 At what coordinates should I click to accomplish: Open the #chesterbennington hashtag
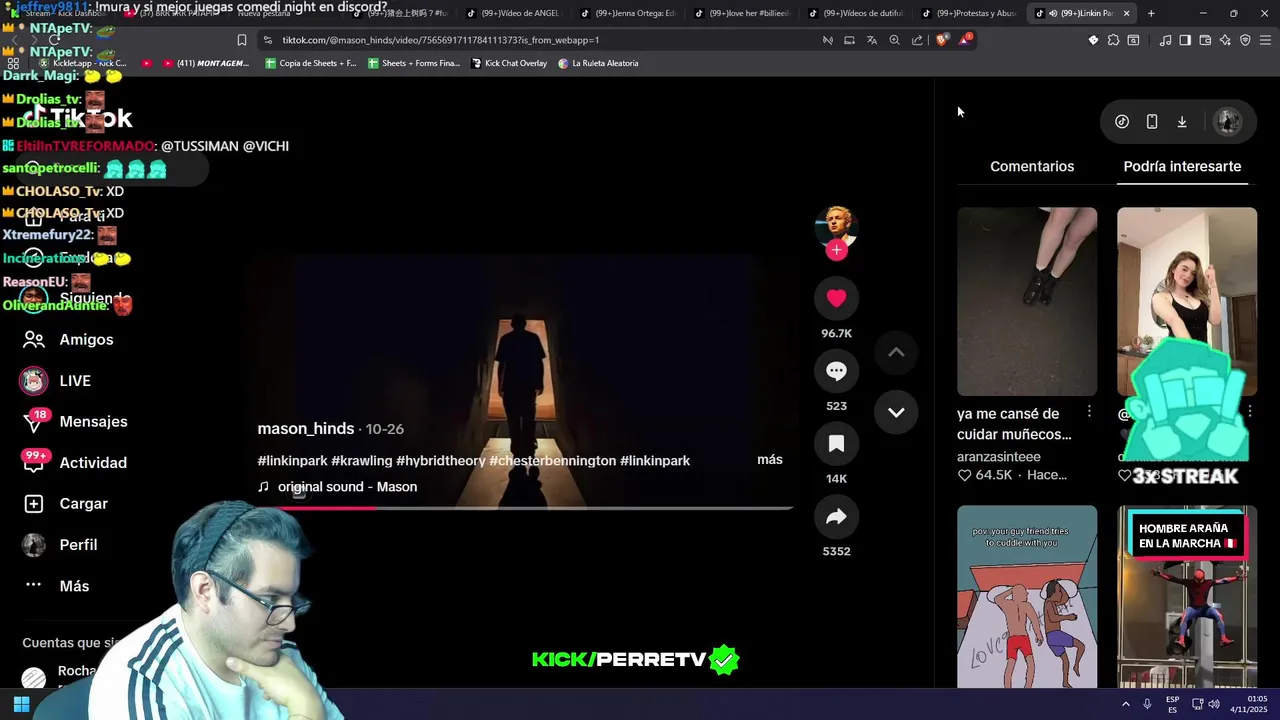[552, 461]
